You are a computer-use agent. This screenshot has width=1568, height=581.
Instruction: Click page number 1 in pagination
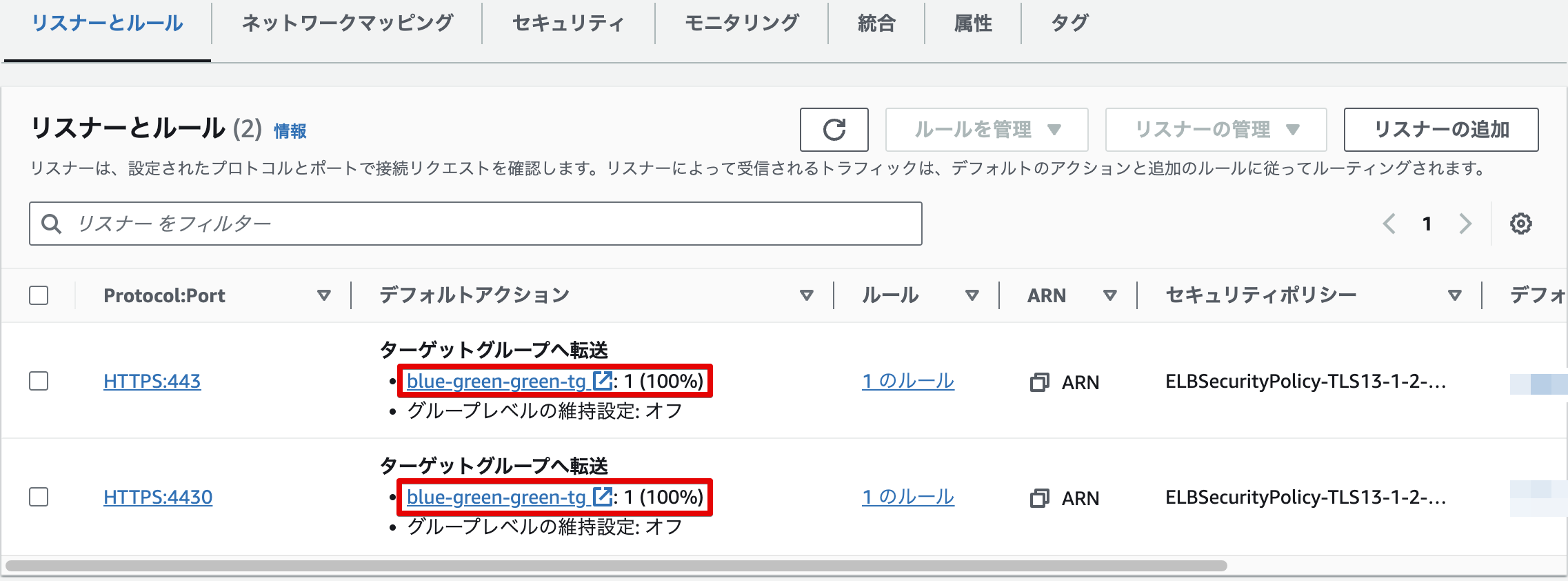pyautogui.click(x=1427, y=224)
